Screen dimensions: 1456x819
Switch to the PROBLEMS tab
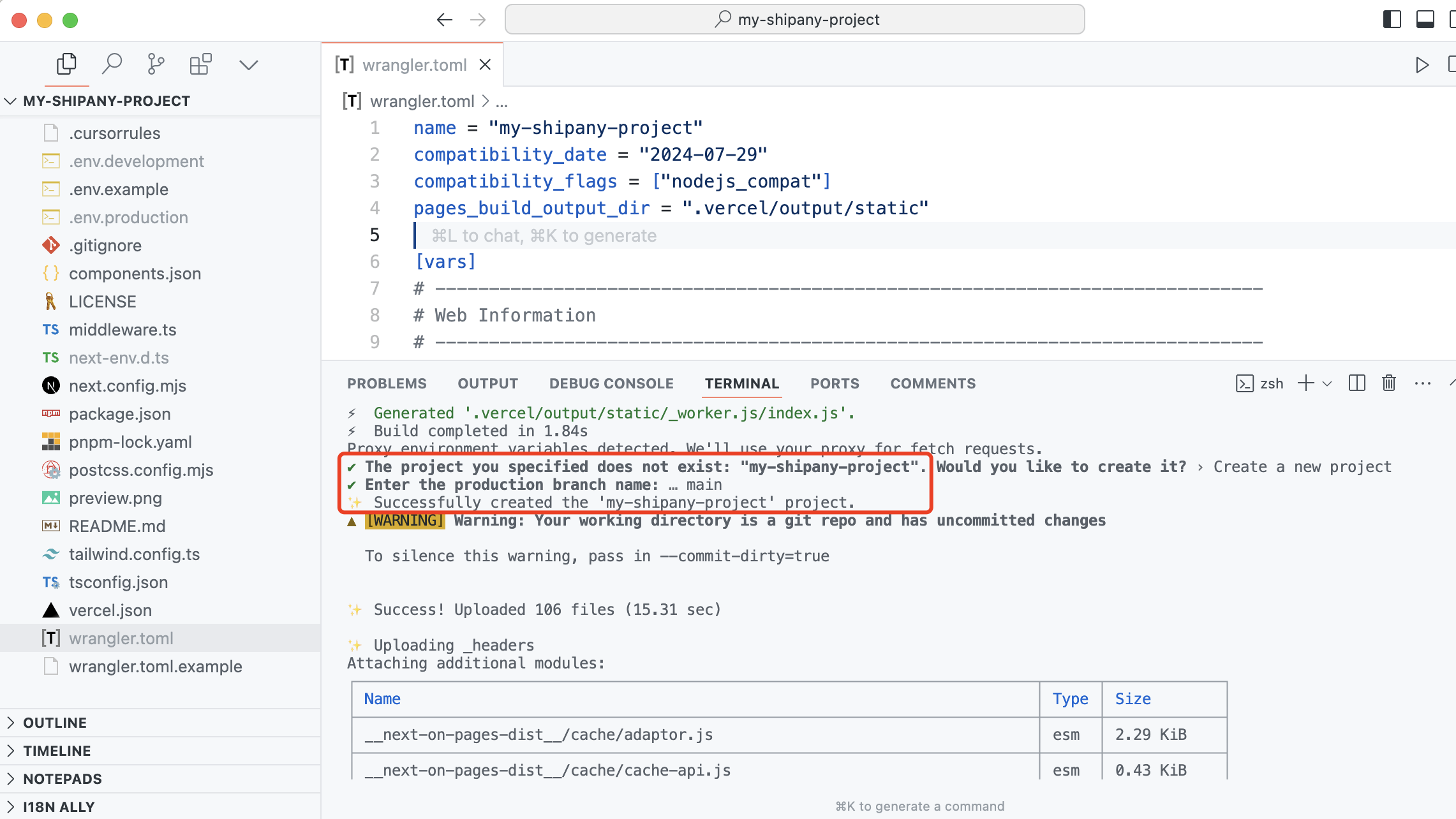click(387, 383)
